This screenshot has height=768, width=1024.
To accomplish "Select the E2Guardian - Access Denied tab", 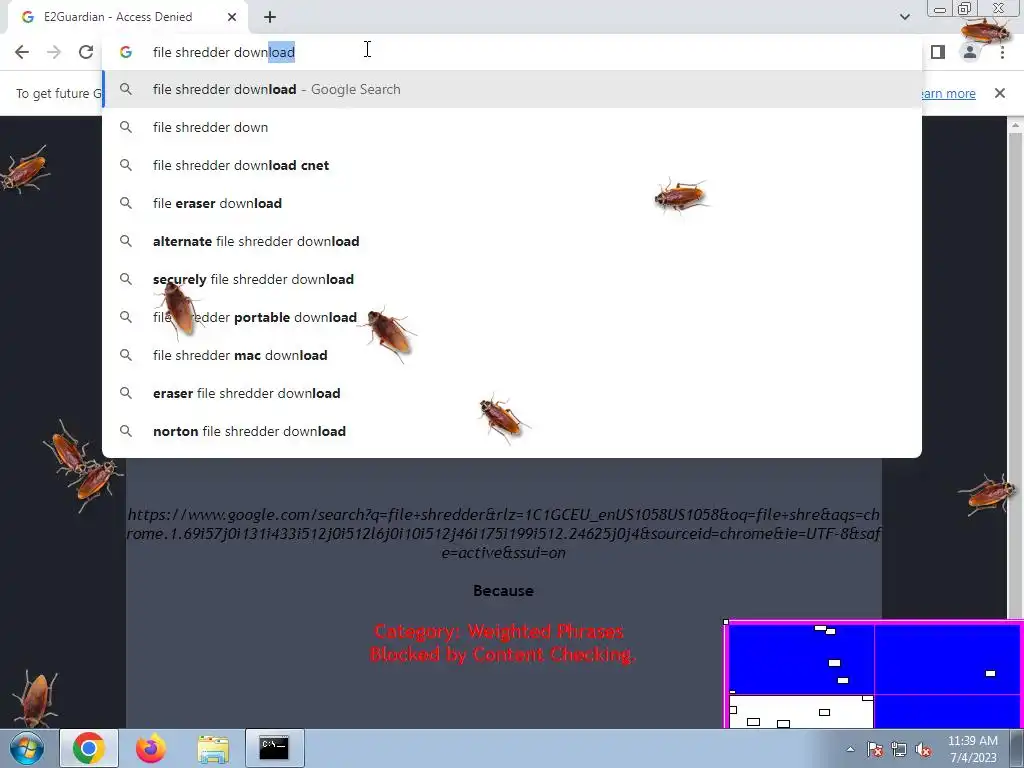I will (127, 17).
